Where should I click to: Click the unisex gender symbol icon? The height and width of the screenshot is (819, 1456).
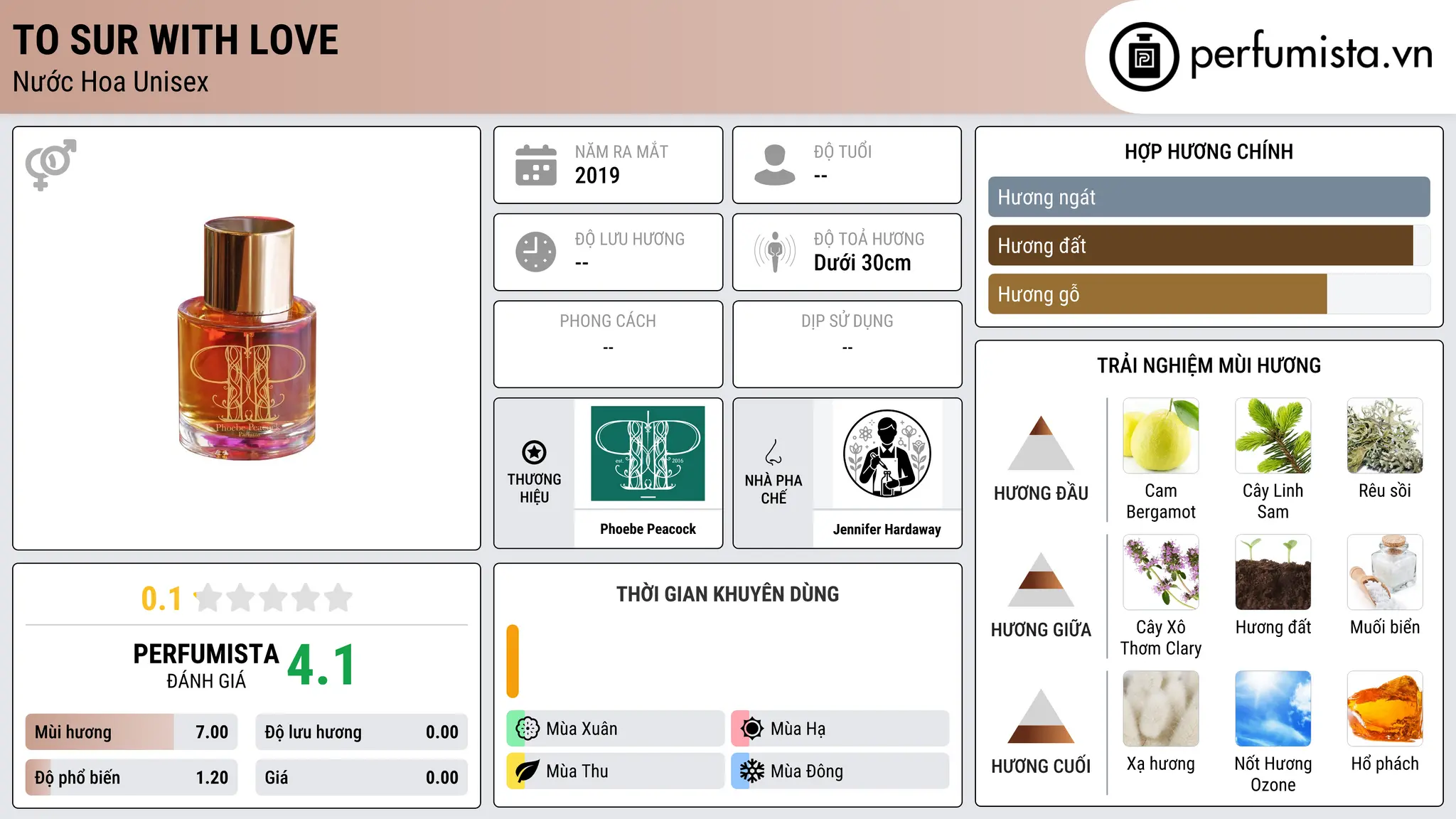tap(50, 165)
